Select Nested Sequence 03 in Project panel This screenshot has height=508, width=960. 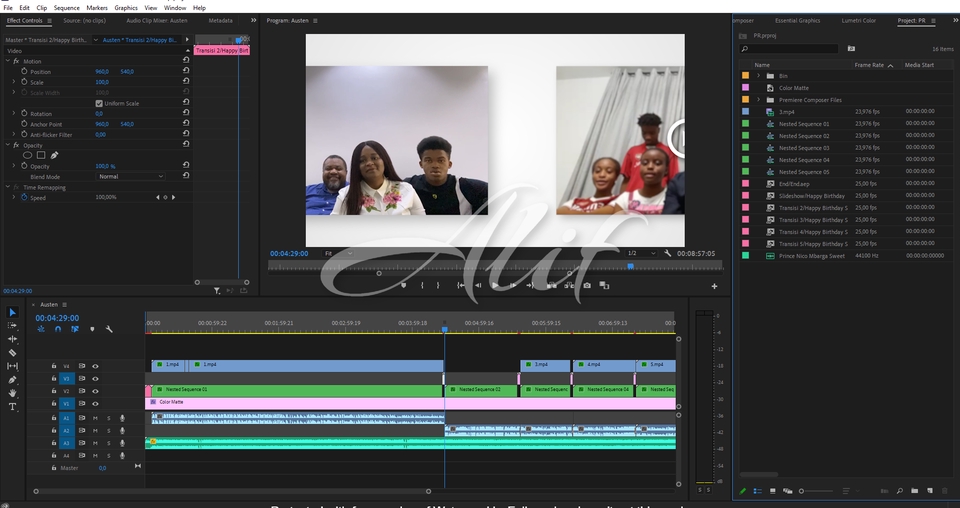coord(804,148)
